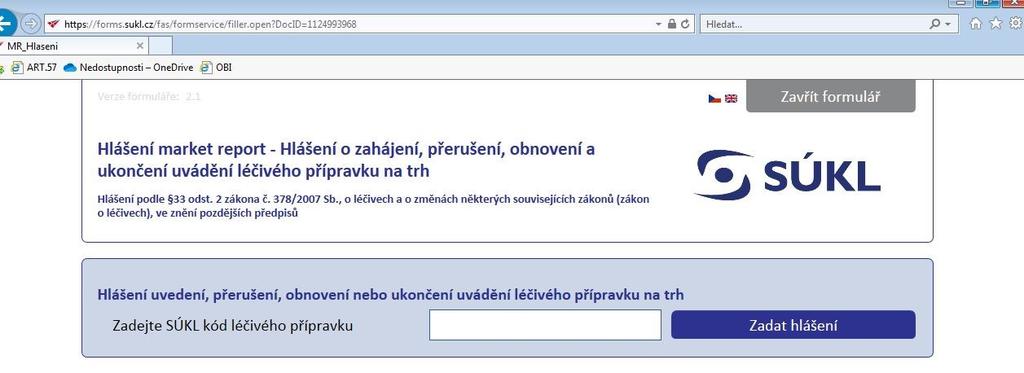Click the Hlášení market report heading
Viewport: 1024px width, 373px height.
(346, 160)
